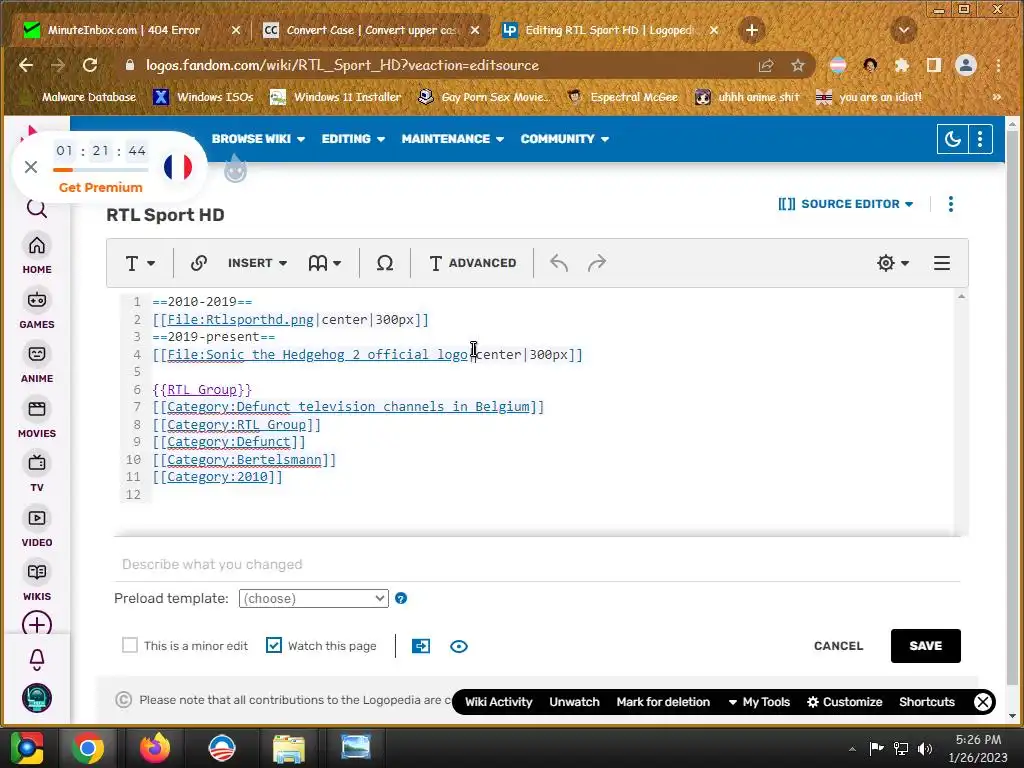1024x768 pixels.
Task: Open the Preload template combo box
Action: pos(313,598)
